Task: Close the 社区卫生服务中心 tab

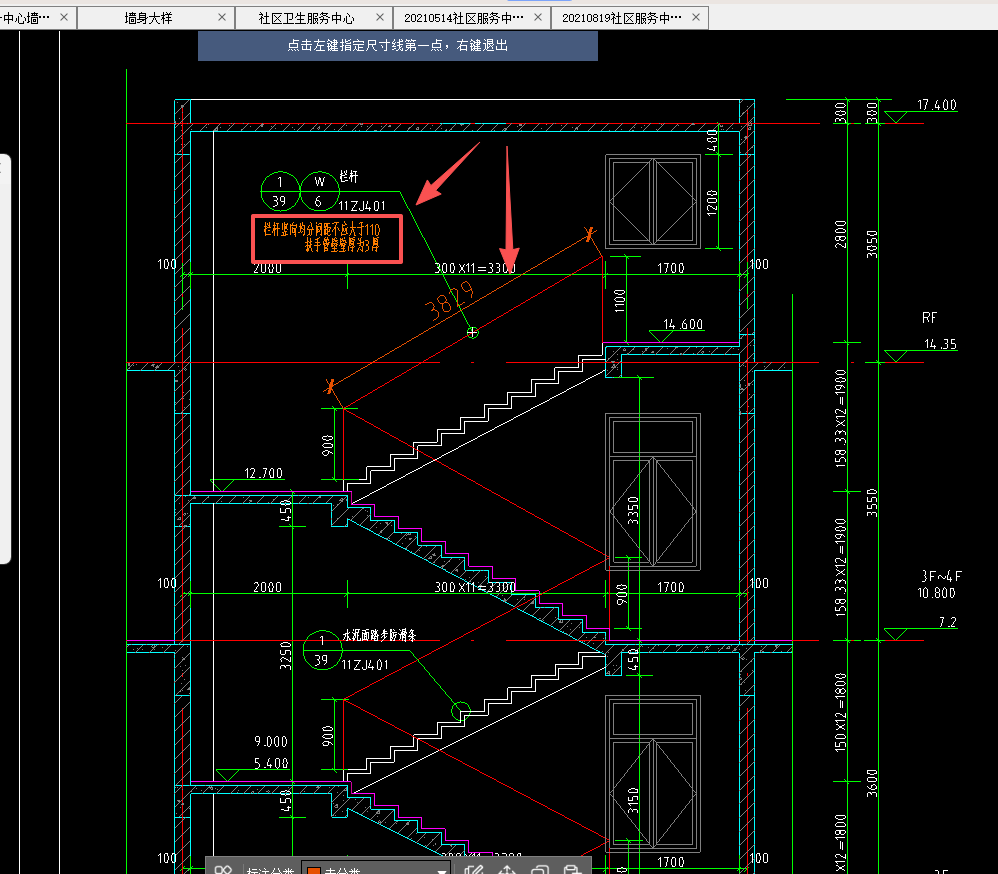Action: coord(379,17)
